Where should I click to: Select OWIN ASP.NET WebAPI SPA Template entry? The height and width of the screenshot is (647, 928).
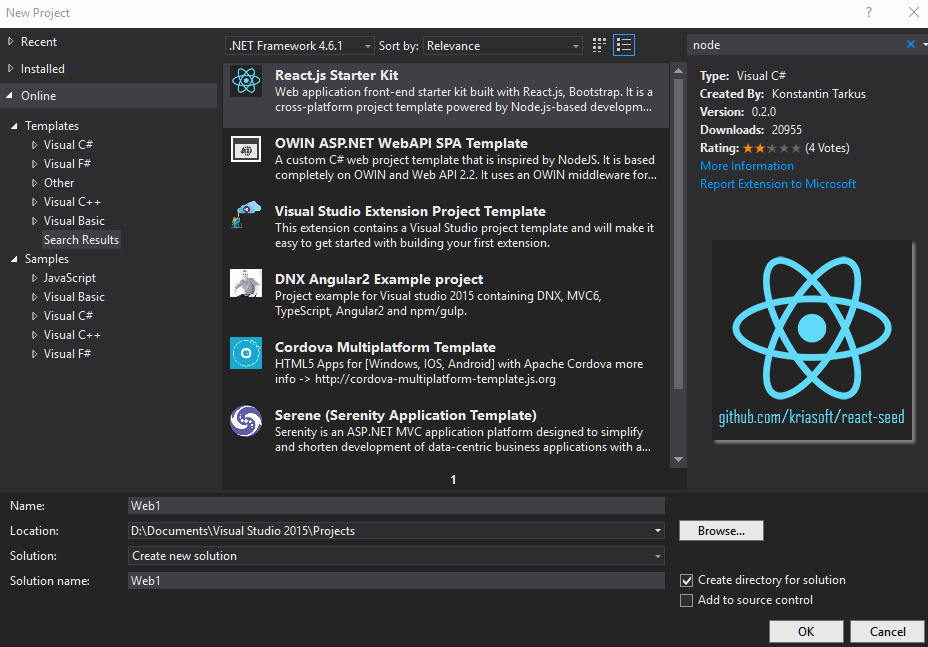446,160
